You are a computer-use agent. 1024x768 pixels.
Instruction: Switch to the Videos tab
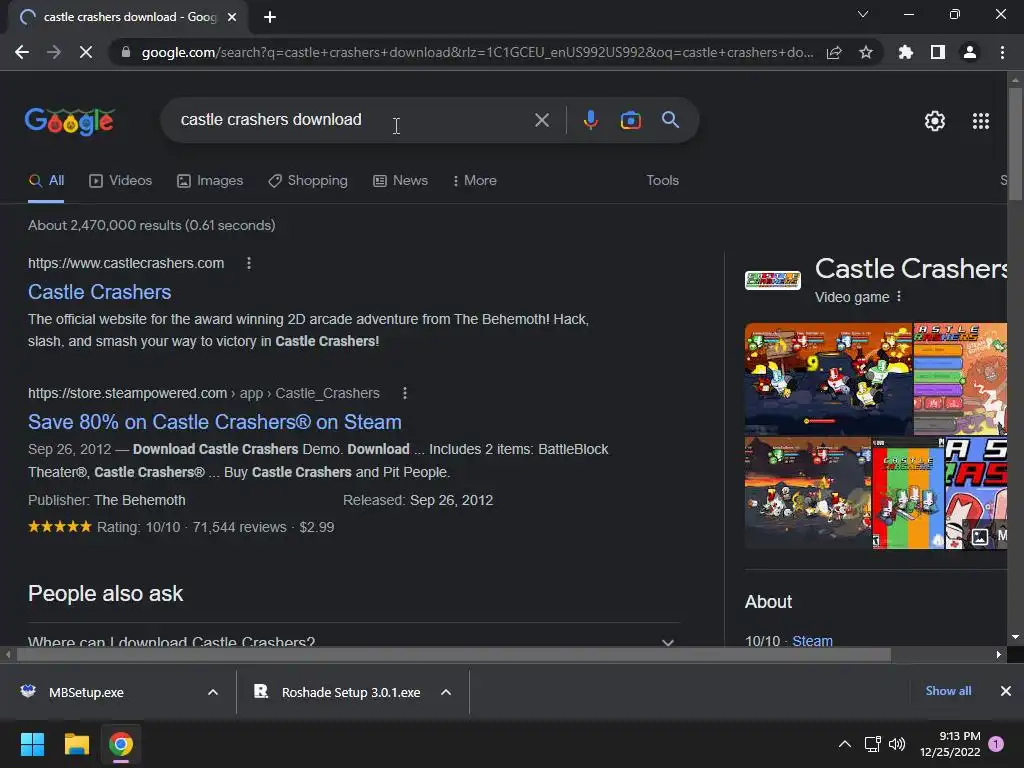pyautogui.click(x=120, y=181)
